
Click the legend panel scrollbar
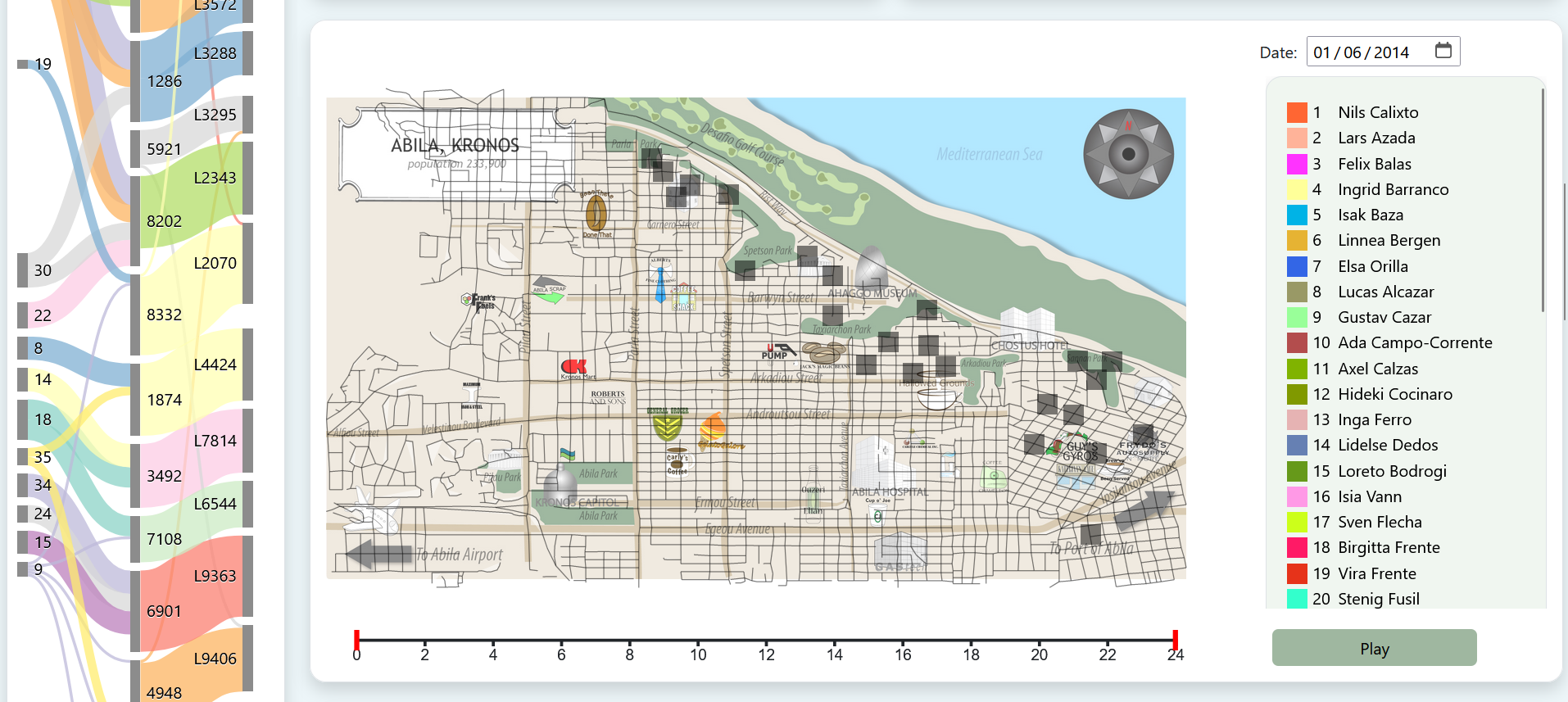tap(1543, 201)
